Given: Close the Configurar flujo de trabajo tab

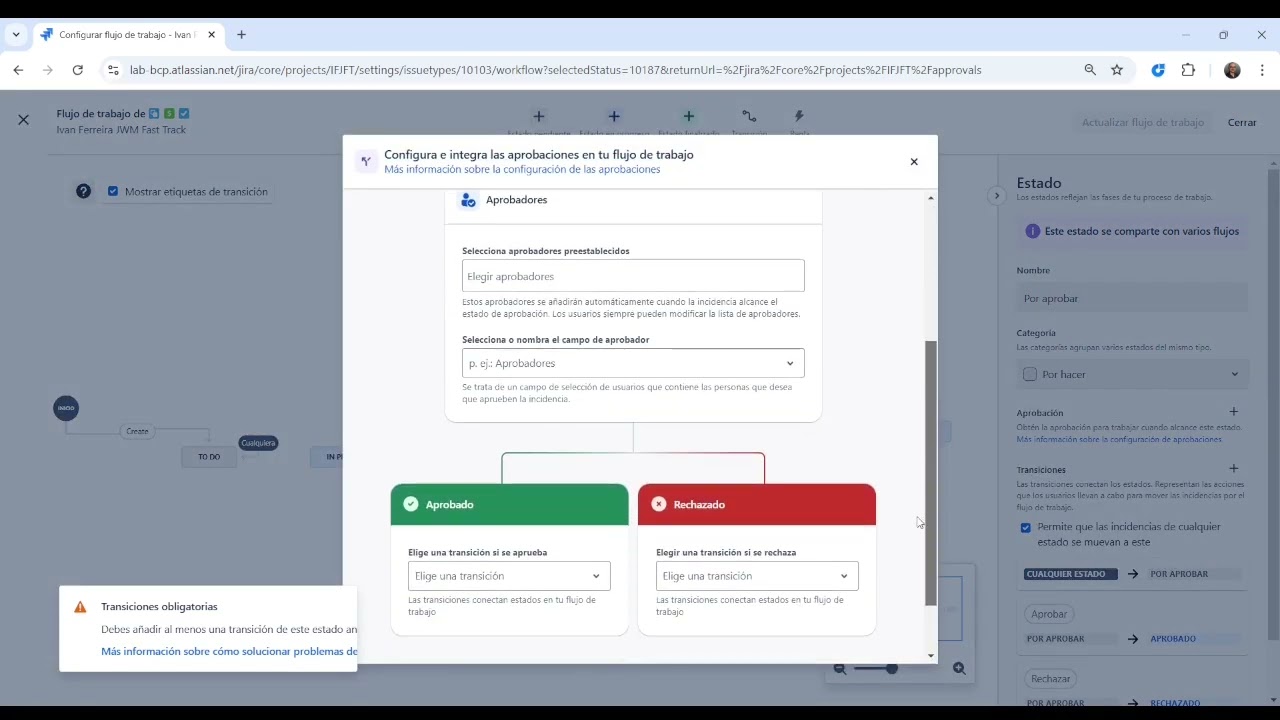Looking at the screenshot, I should [x=211, y=35].
